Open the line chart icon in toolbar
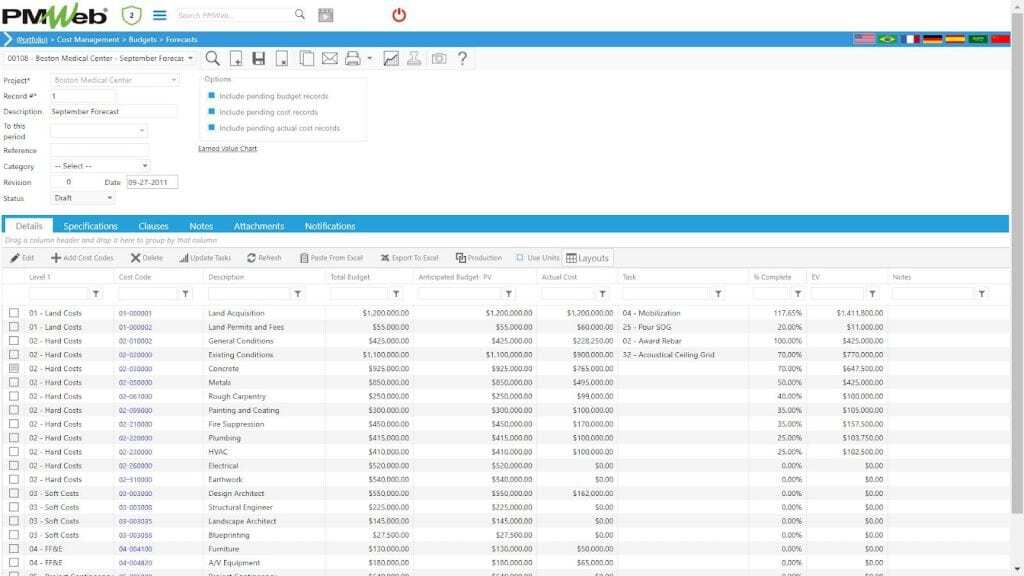The width and height of the screenshot is (1024, 576). pos(390,59)
